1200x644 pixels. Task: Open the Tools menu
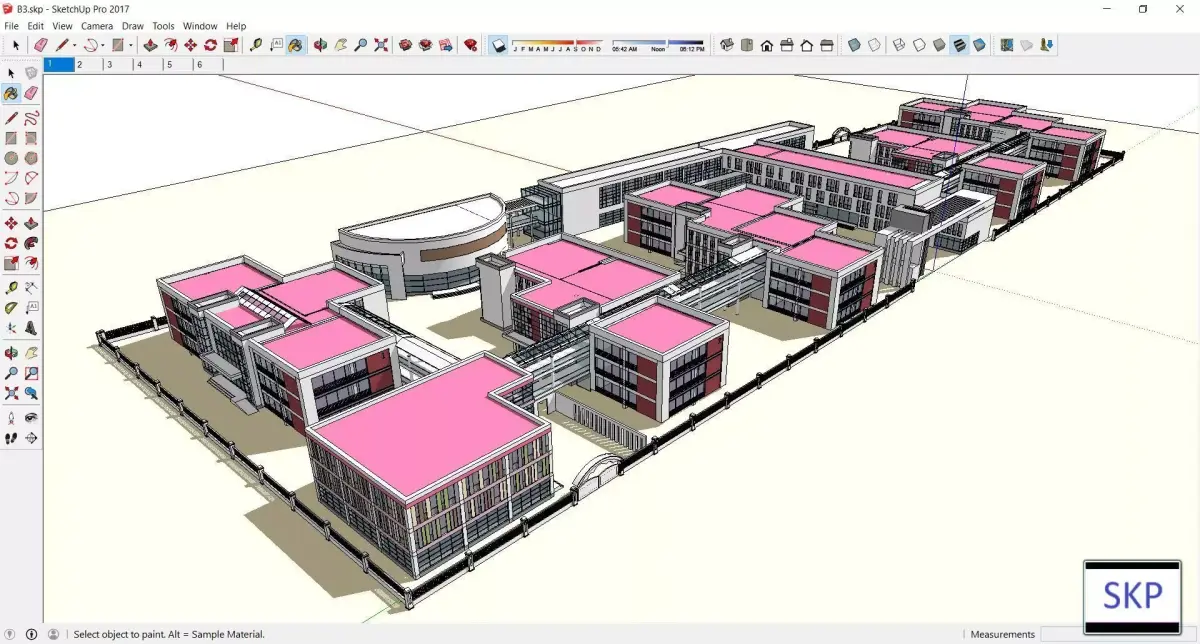click(x=163, y=26)
